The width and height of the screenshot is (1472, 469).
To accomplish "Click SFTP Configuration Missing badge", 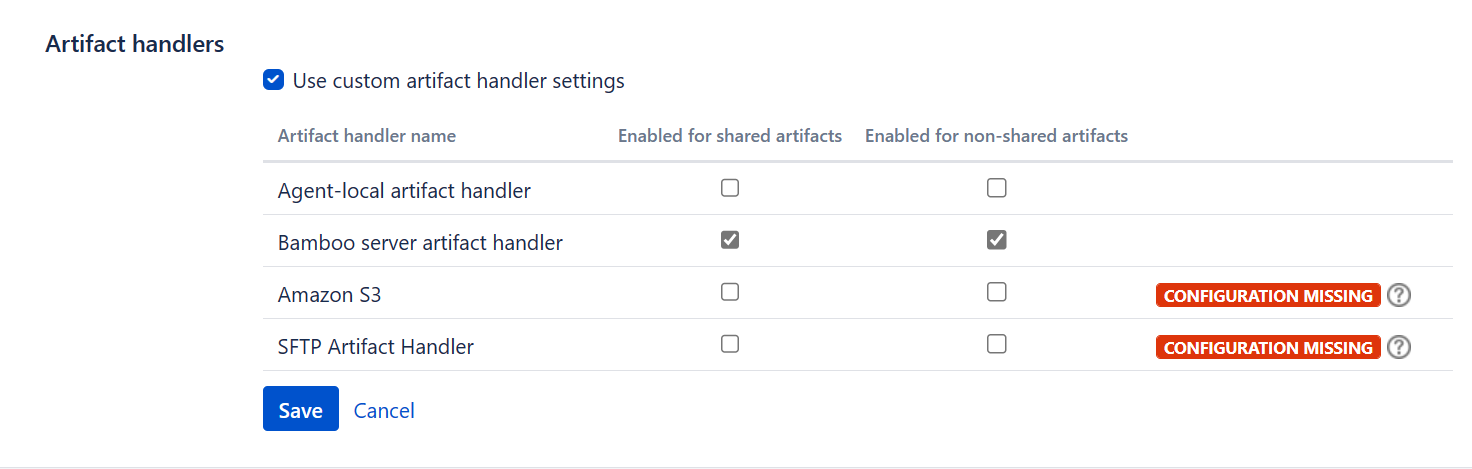I will (x=1268, y=348).
